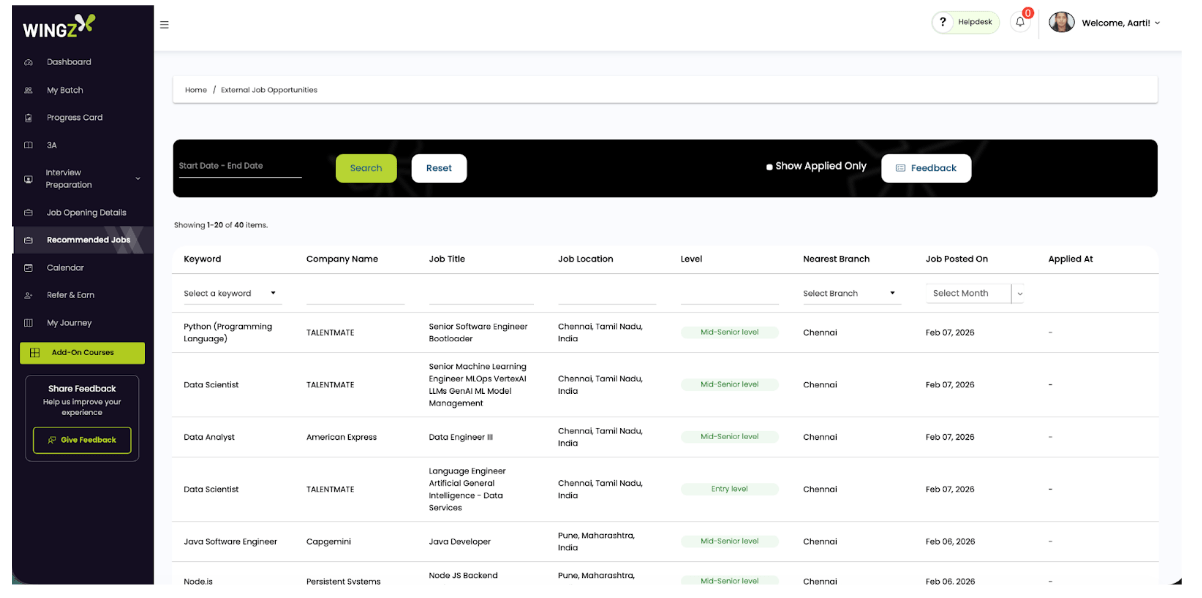Click the Level filter field

tap(729, 293)
